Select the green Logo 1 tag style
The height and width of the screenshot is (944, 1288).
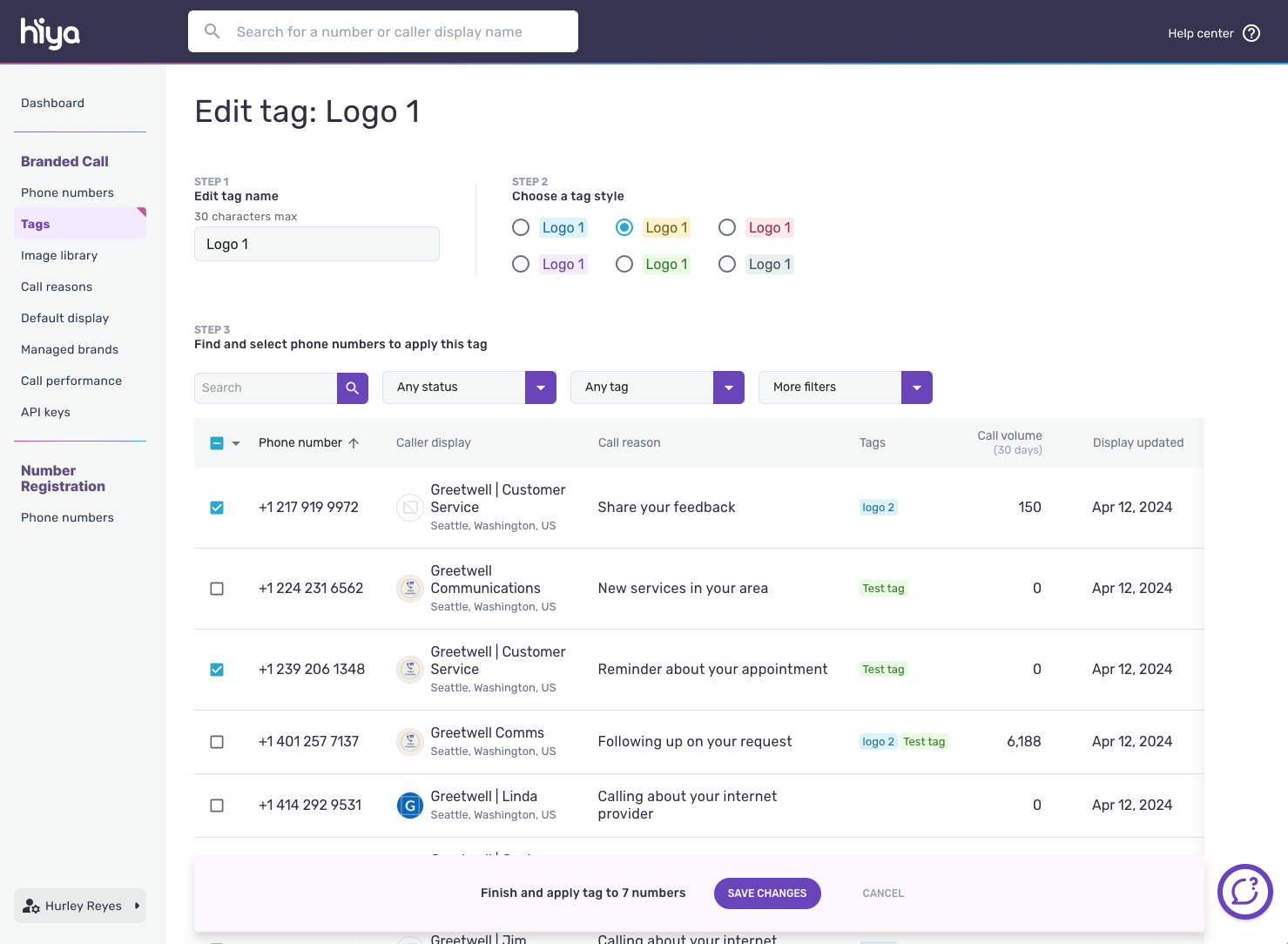(624, 264)
